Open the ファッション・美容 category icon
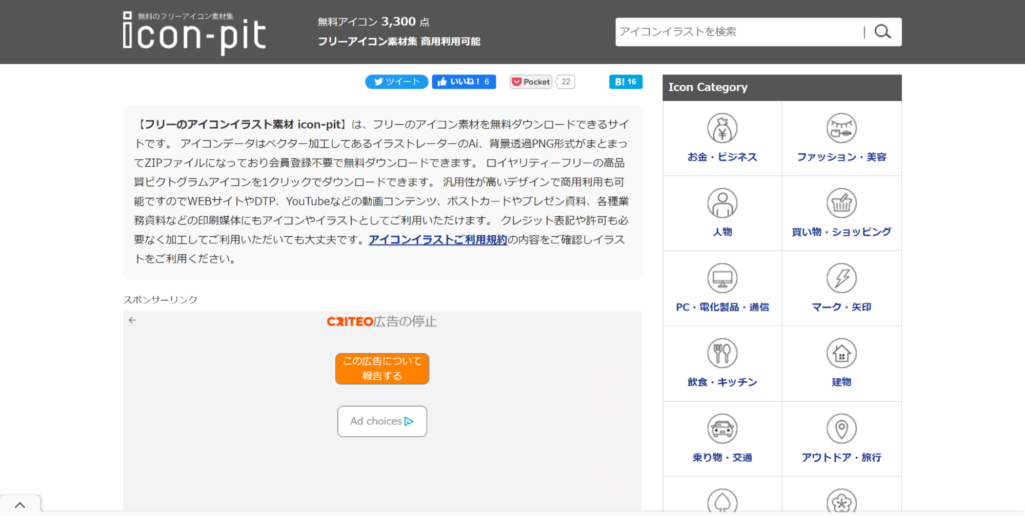Image resolution: width=1025 pixels, height=516 pixels. (x=841, y=129)
